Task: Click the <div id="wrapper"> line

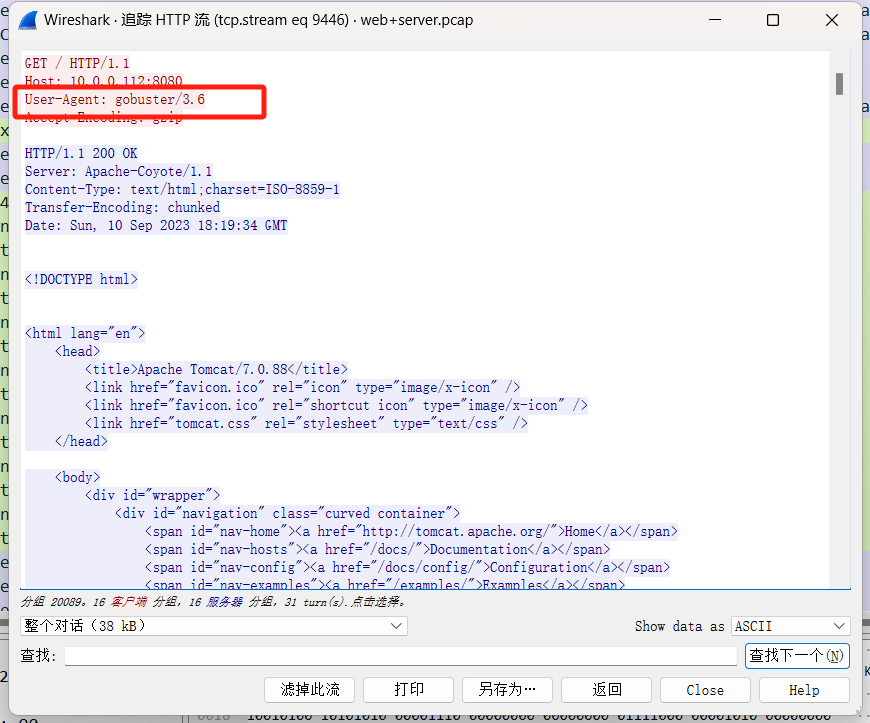Action: tap(153, 496)
